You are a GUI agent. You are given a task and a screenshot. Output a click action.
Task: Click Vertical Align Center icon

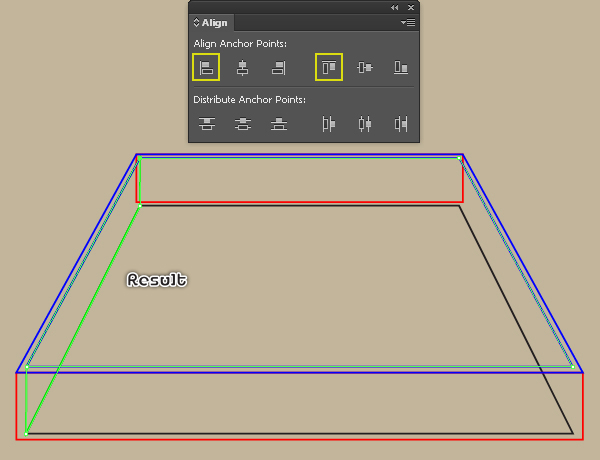(365, 68)
